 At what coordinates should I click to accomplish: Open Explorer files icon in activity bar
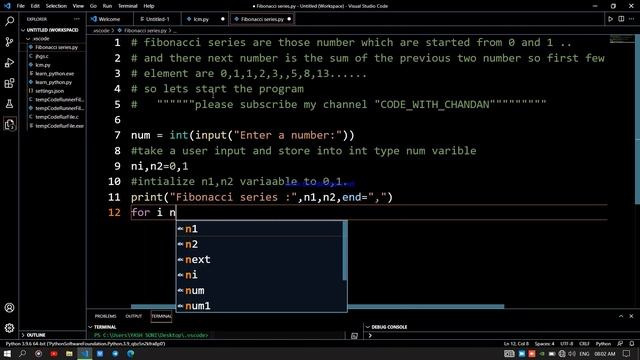[9, 124]
